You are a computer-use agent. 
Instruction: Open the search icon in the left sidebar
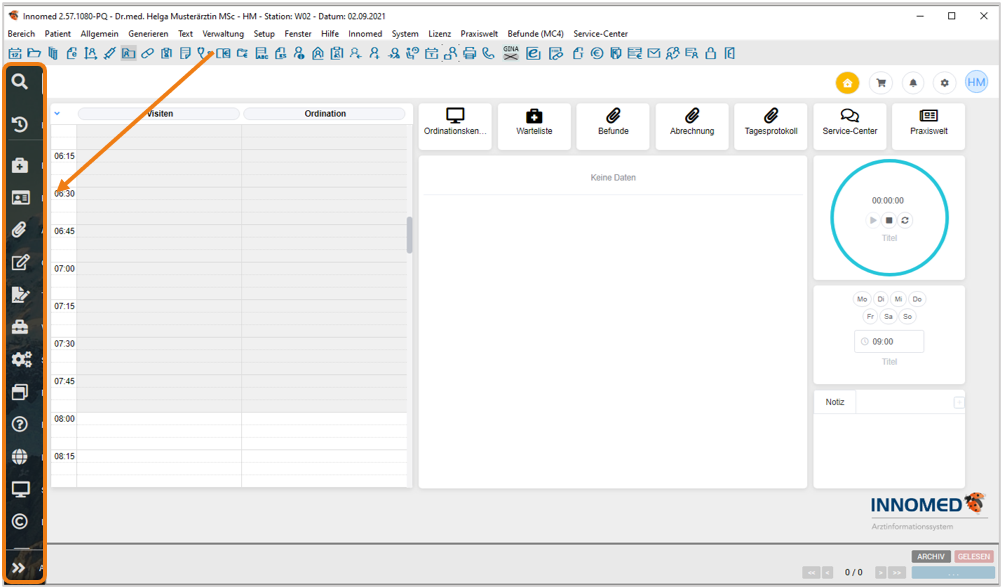(20, 82)
